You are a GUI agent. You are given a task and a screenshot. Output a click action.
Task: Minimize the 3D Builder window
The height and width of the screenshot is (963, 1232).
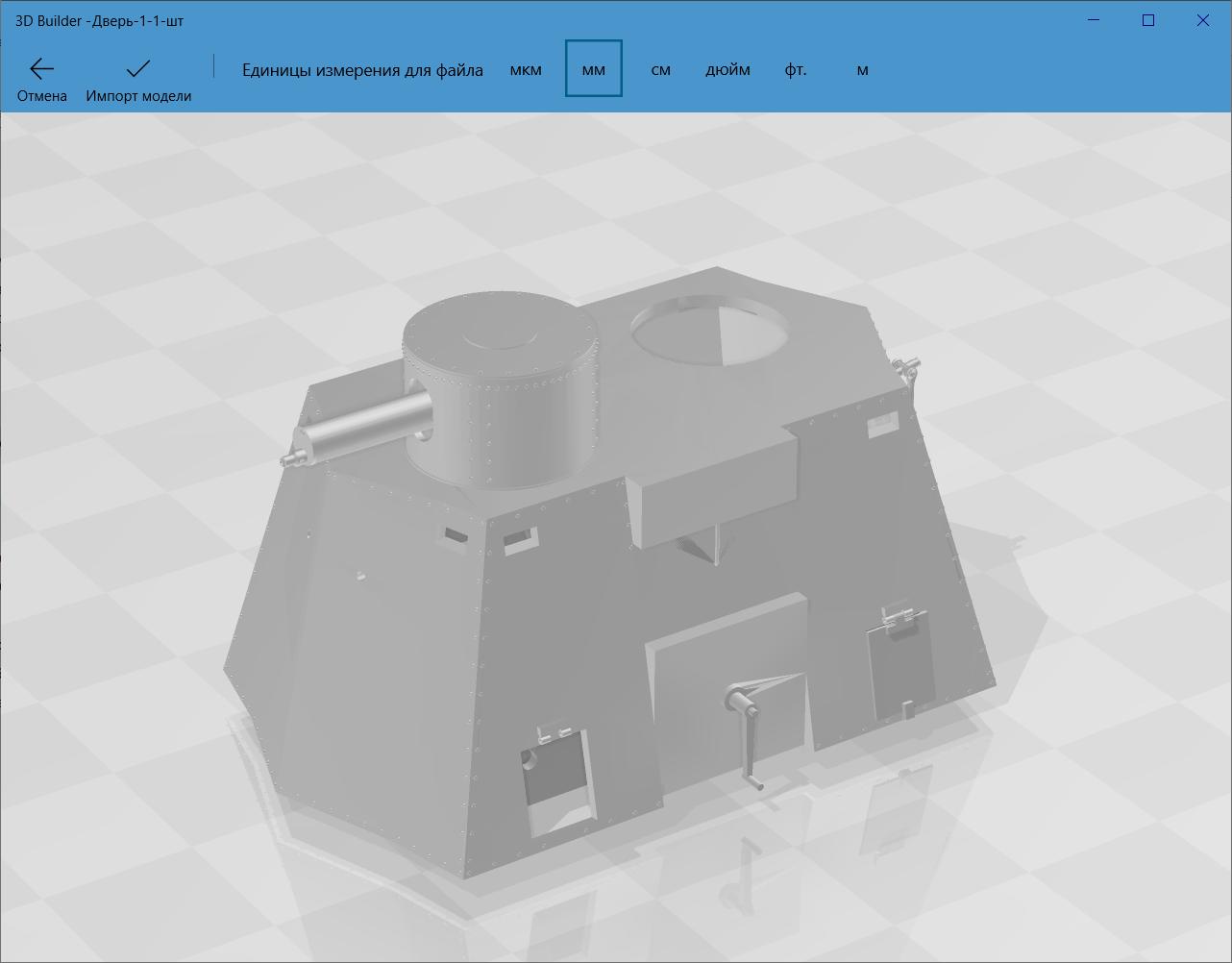[1094, 20]
